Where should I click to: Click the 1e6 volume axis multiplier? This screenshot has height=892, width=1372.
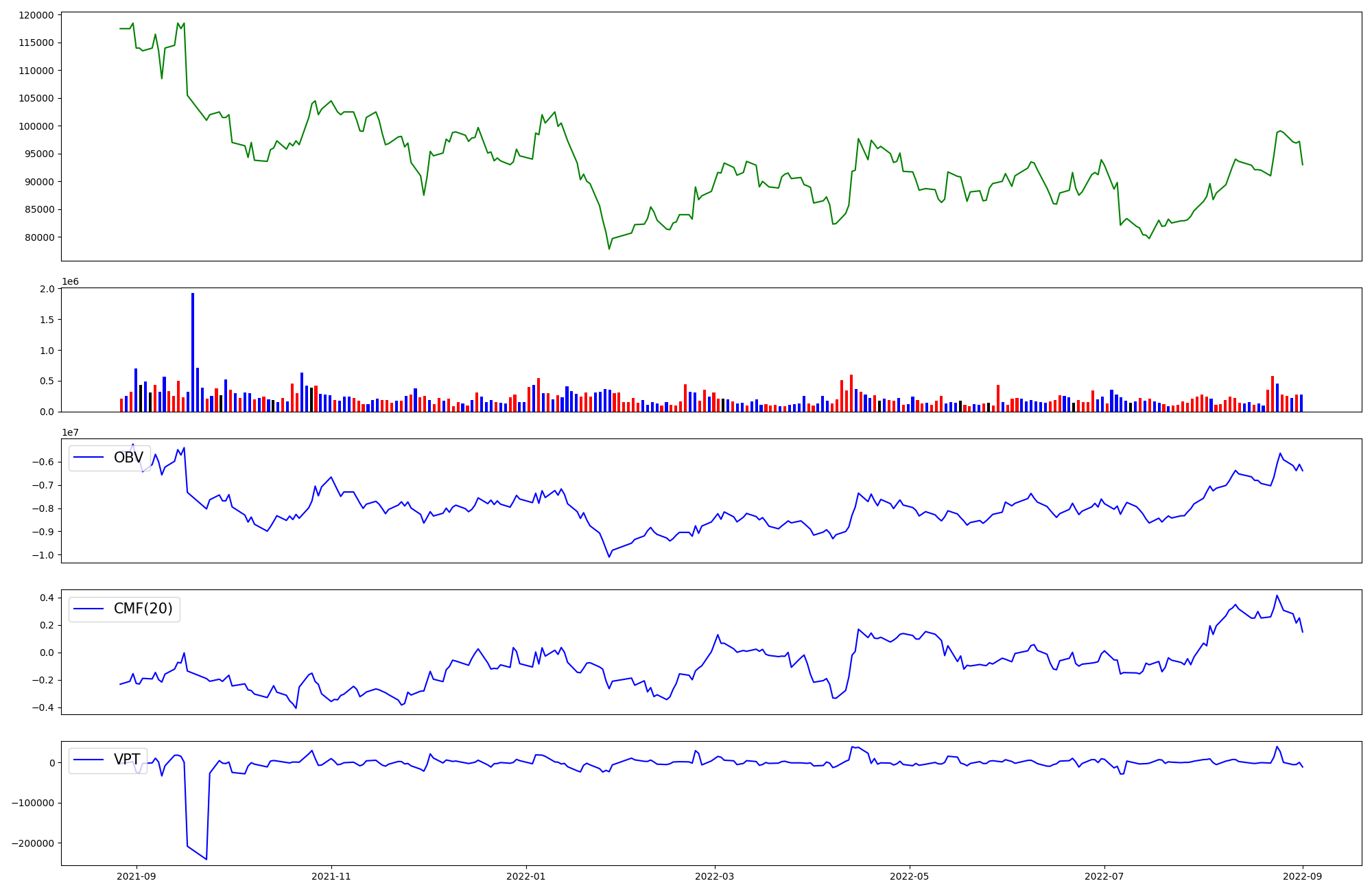click(70, 281)
